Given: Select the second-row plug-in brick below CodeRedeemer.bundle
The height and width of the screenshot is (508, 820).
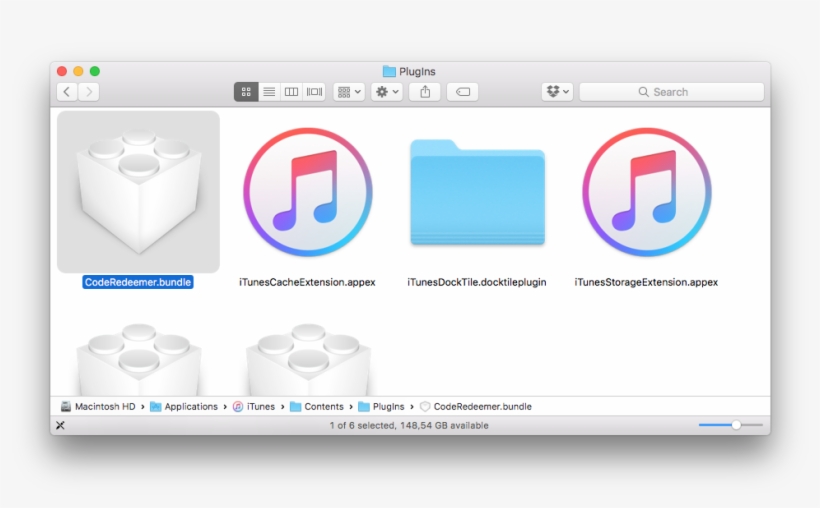Looking at the screenshot, I should 139,359.
